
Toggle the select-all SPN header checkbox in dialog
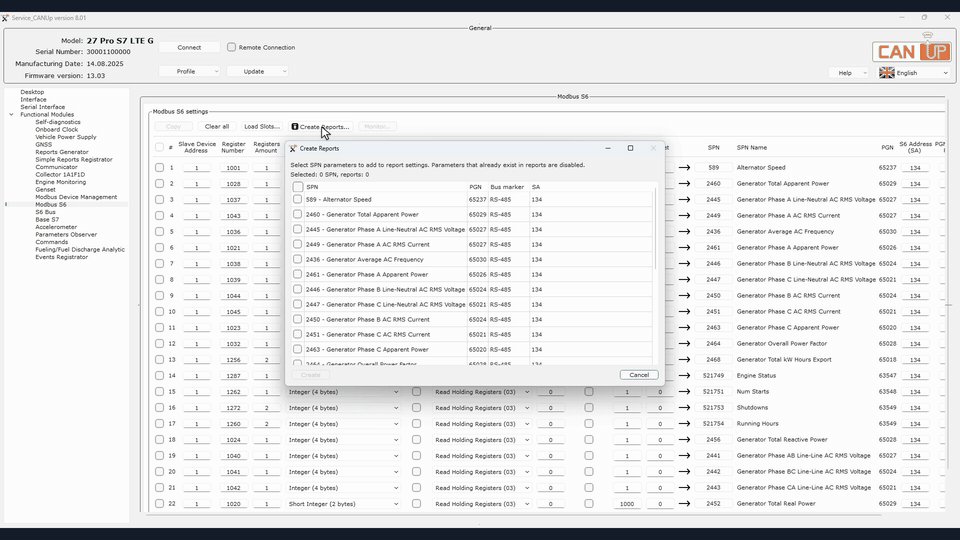[x=298, y=187]
